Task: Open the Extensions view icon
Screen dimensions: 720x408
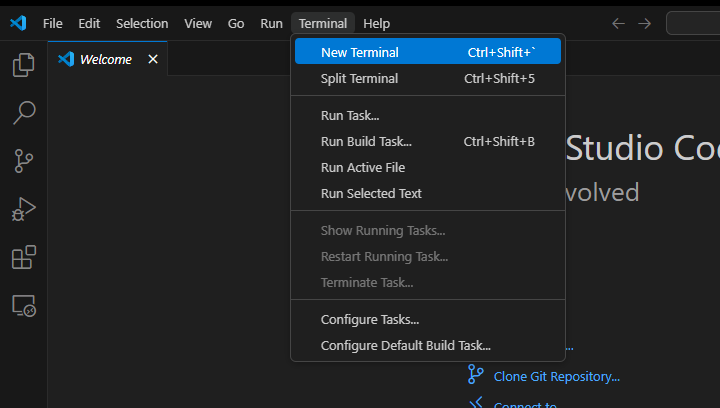Action: (23, 257)
